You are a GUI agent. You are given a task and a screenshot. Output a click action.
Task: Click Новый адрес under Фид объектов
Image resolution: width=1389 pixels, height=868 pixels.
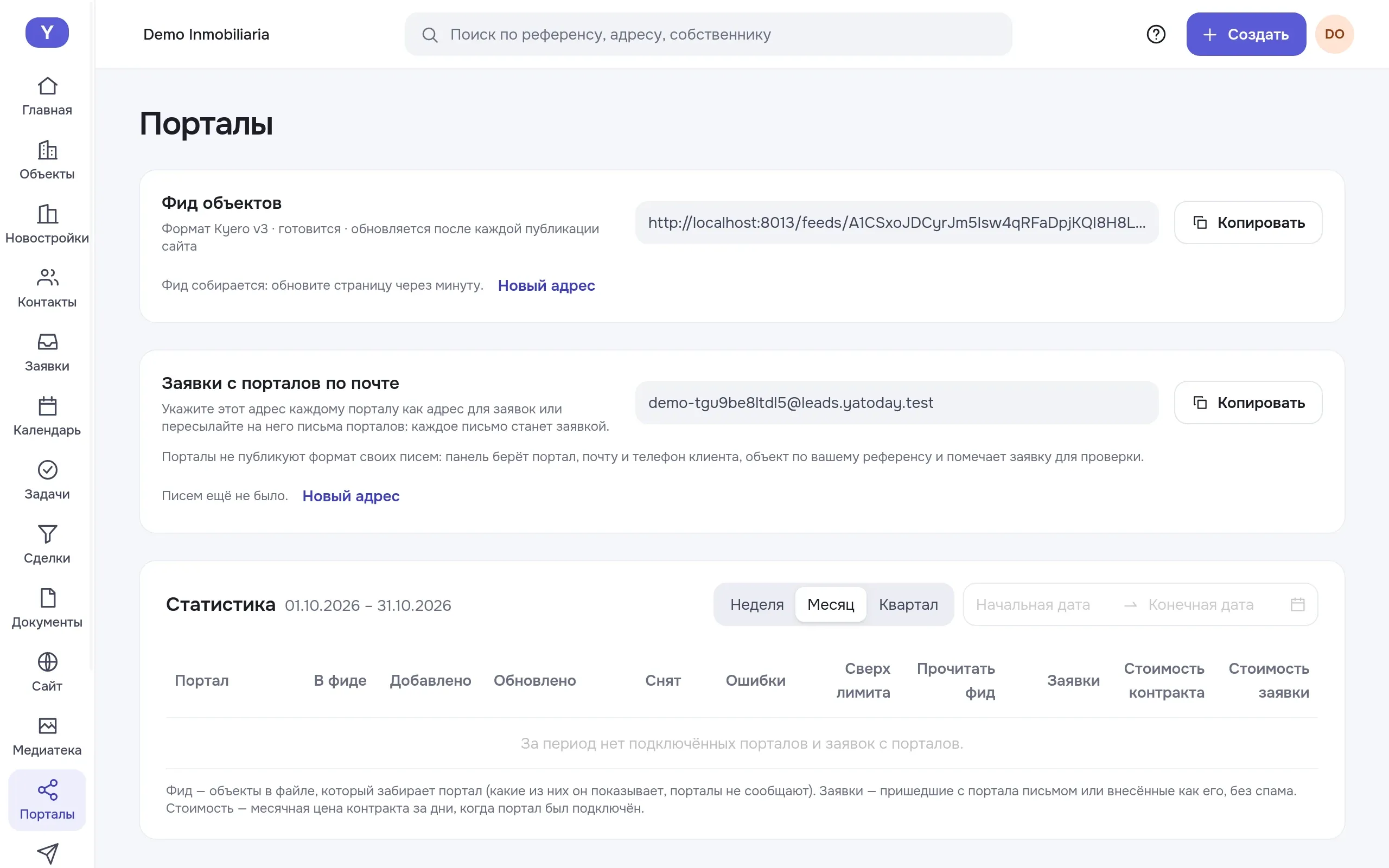point(546,286)
